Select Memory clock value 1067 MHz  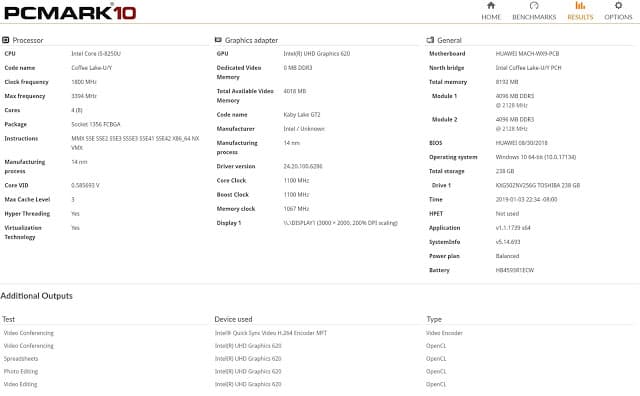tap(296, 209)
